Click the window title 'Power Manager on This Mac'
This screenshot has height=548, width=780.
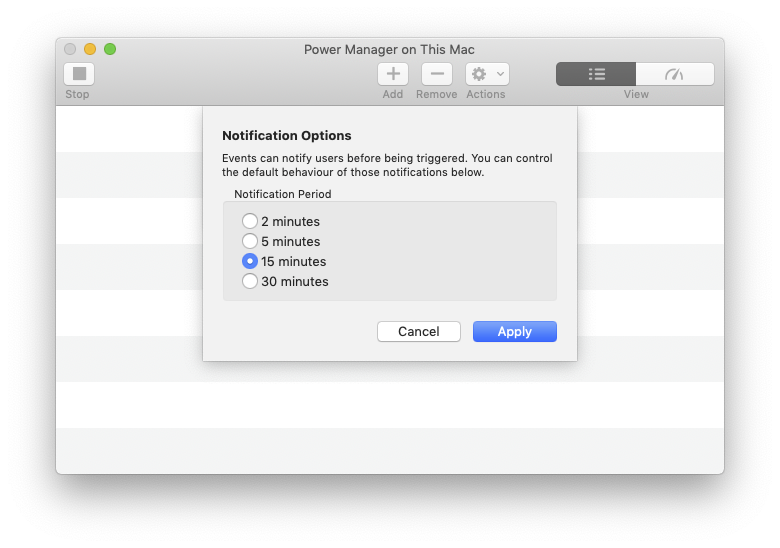[x=389, y=50]
